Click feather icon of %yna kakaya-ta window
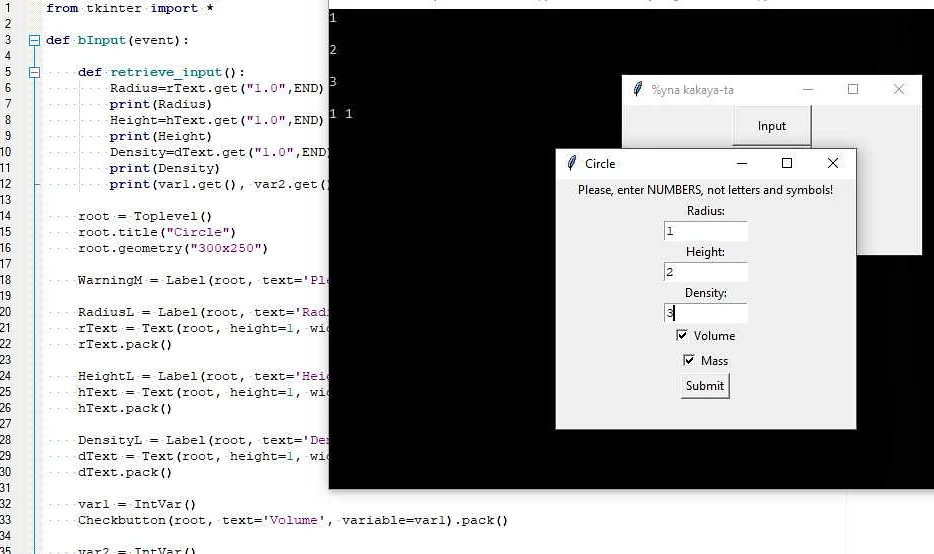The width and height of the screenshot is (934, 554). click(638, 90)
